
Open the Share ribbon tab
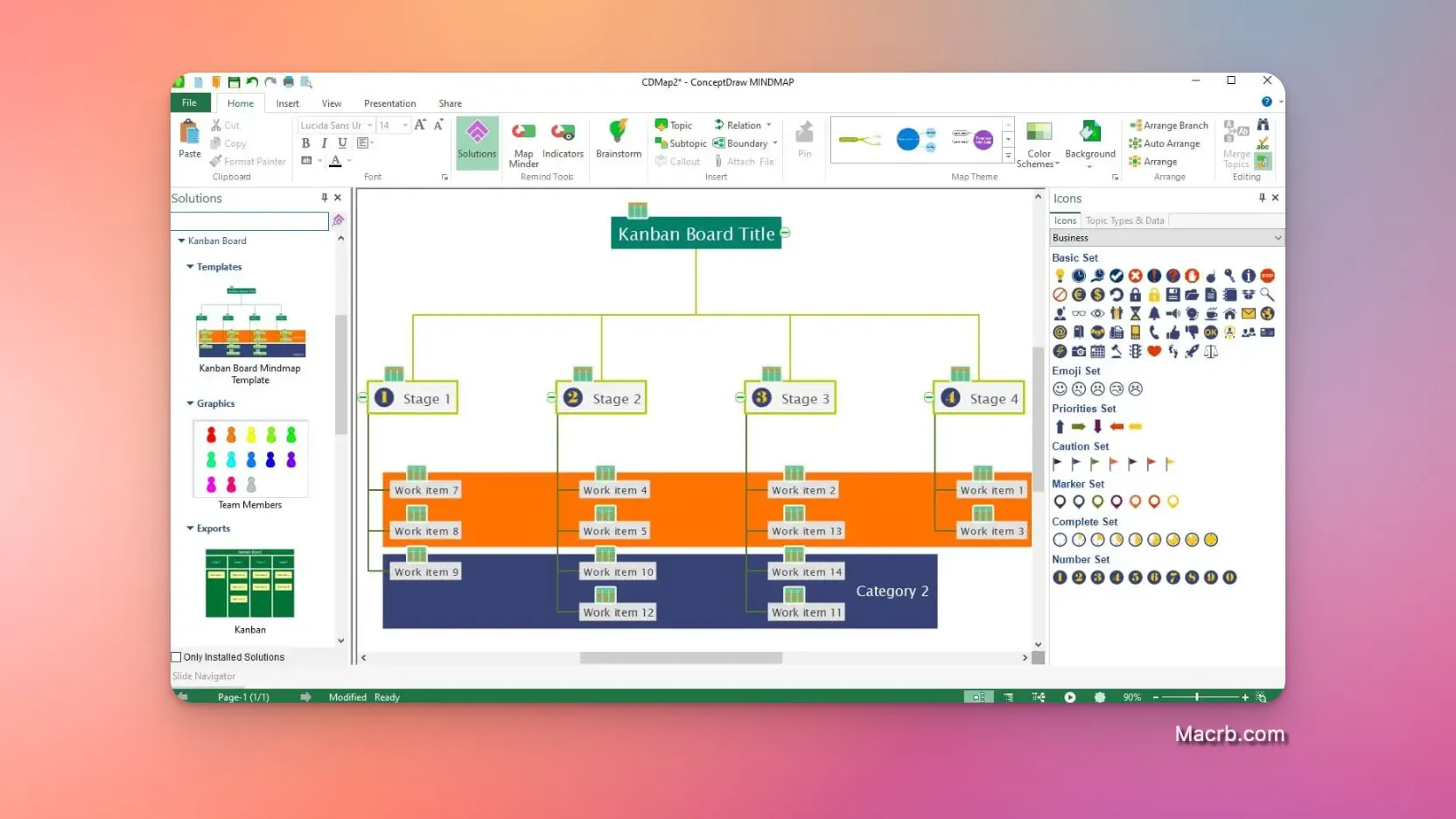pyautogui.click(x=451, y=103)
